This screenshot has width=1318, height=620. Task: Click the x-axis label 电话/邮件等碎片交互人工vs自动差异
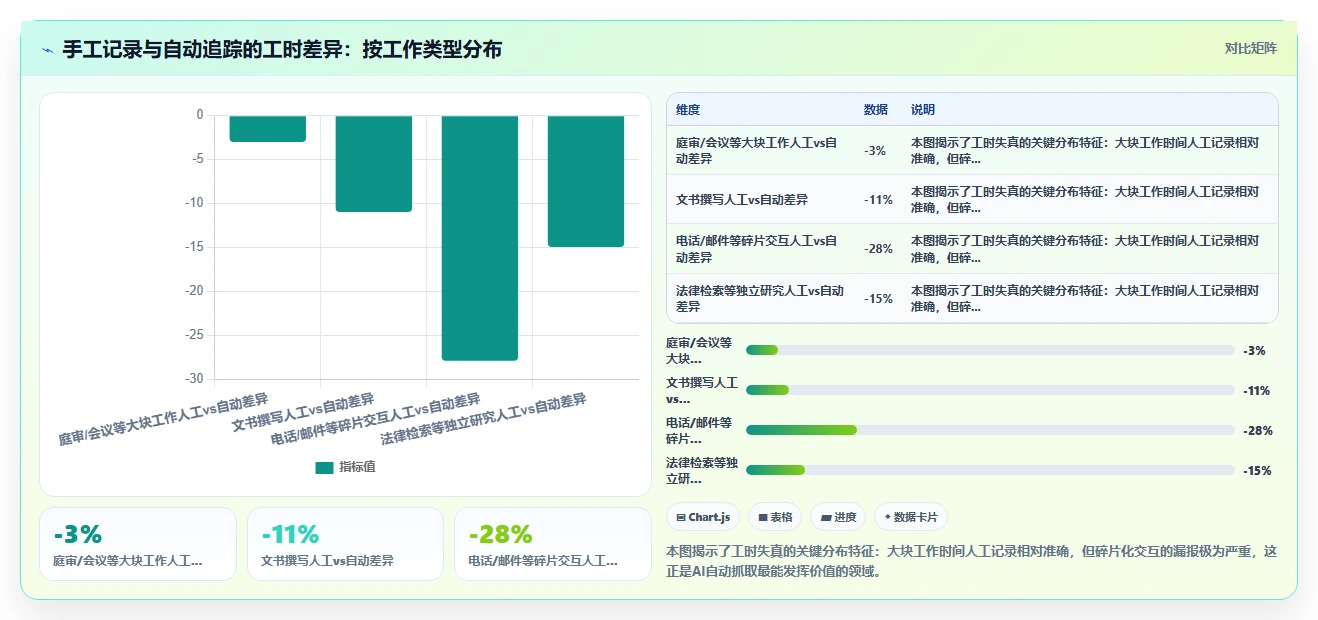point(376,419)
